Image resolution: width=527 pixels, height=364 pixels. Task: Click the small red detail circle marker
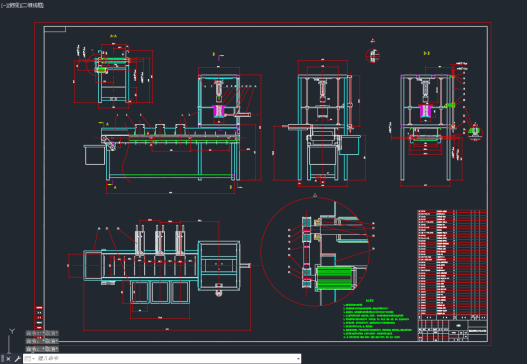[x=372, y=55]
